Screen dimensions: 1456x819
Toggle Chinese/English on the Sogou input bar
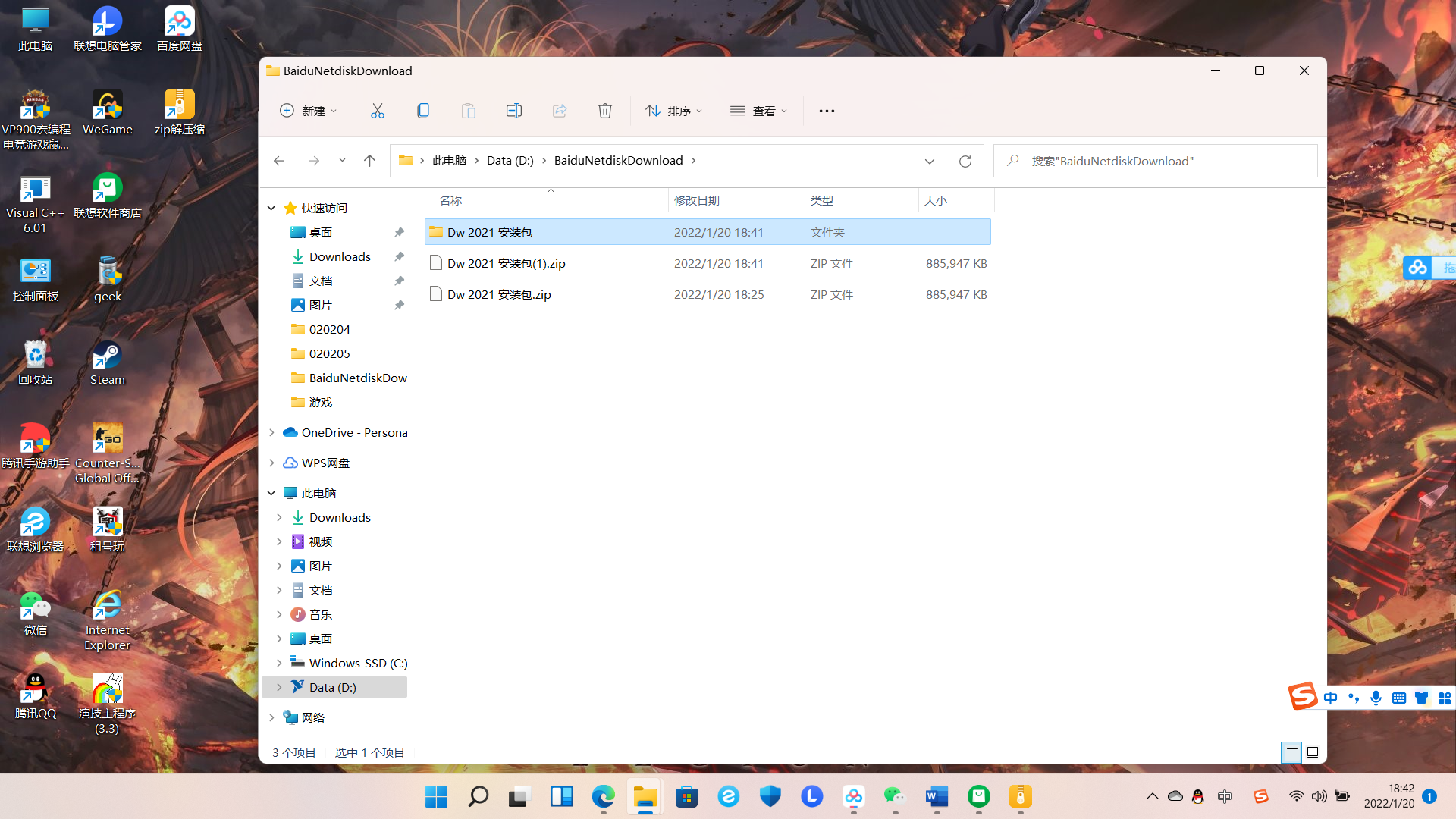[1331, 698]
